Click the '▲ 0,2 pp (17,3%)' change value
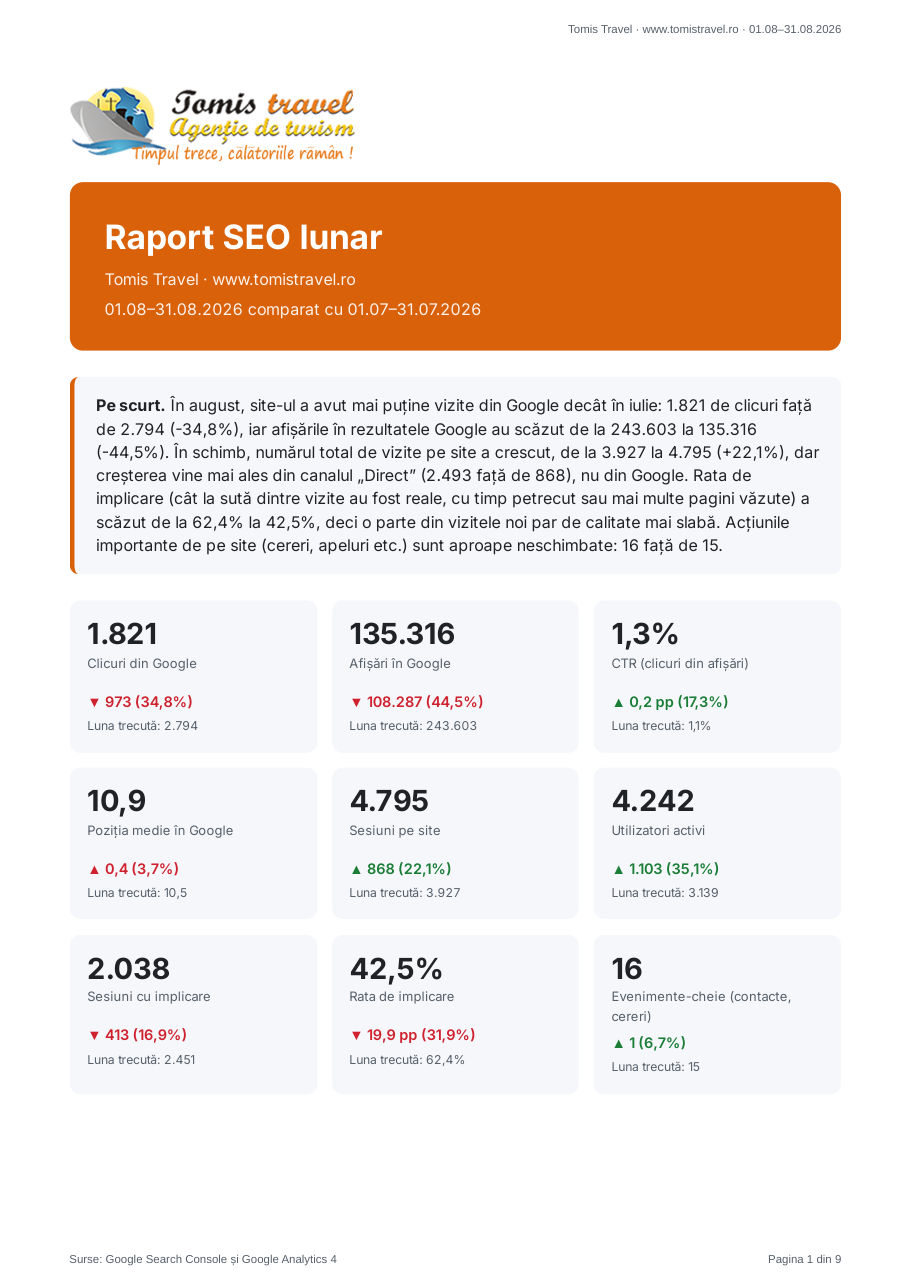Screen dimensions: 911x1288 click(670, 702)
